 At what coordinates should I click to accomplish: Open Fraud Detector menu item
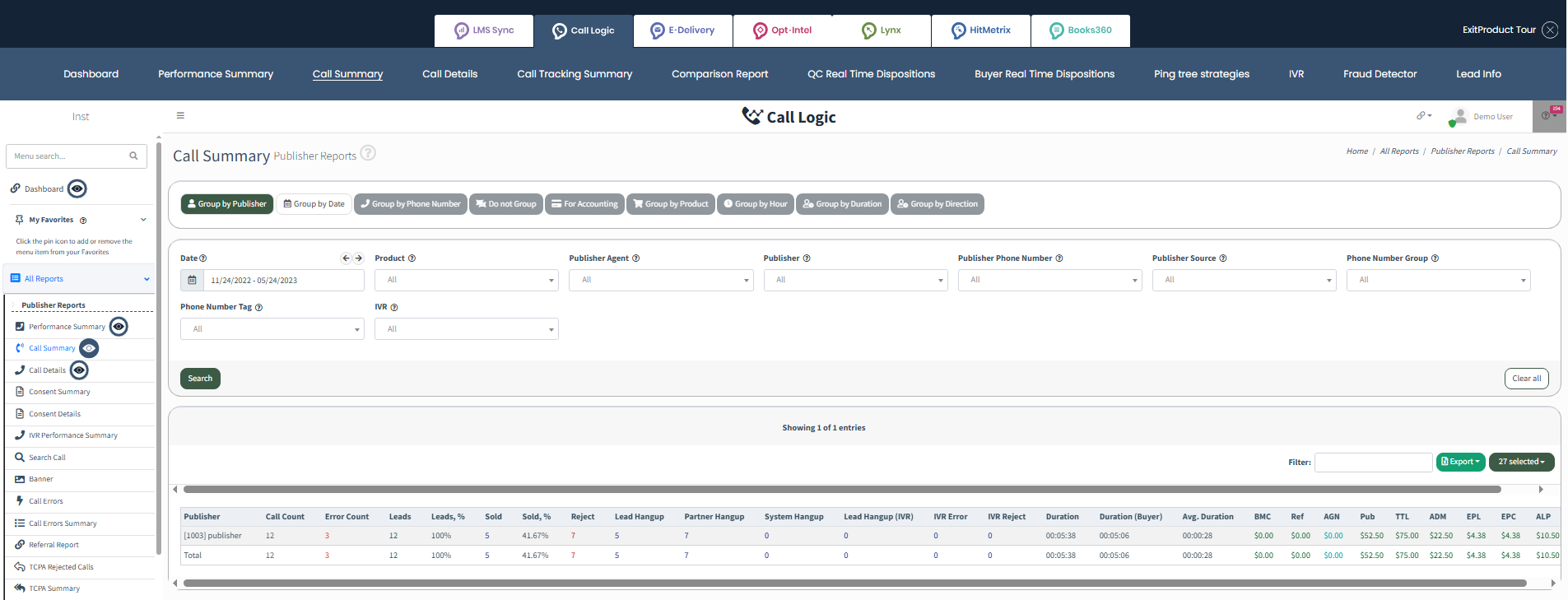point(1380,74)
